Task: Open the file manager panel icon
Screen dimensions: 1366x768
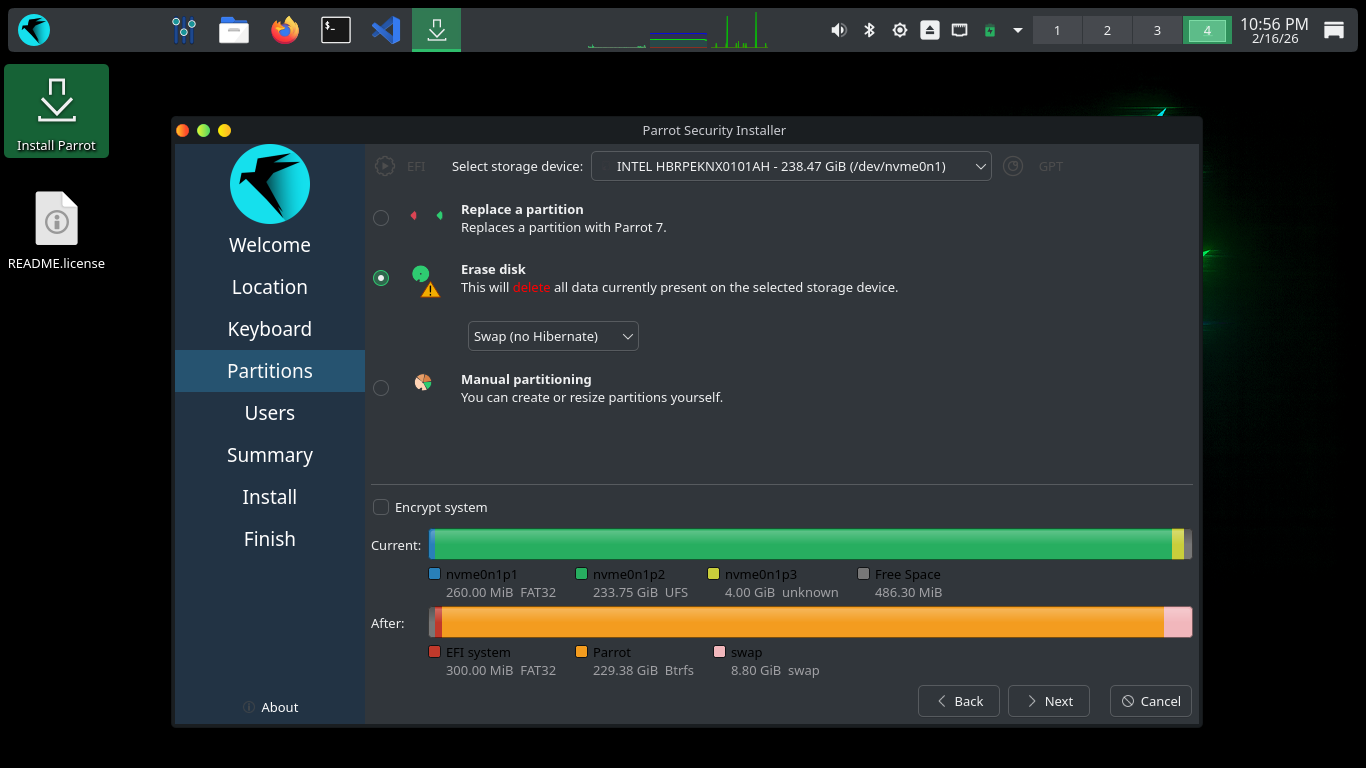Action: click(234, 30)
